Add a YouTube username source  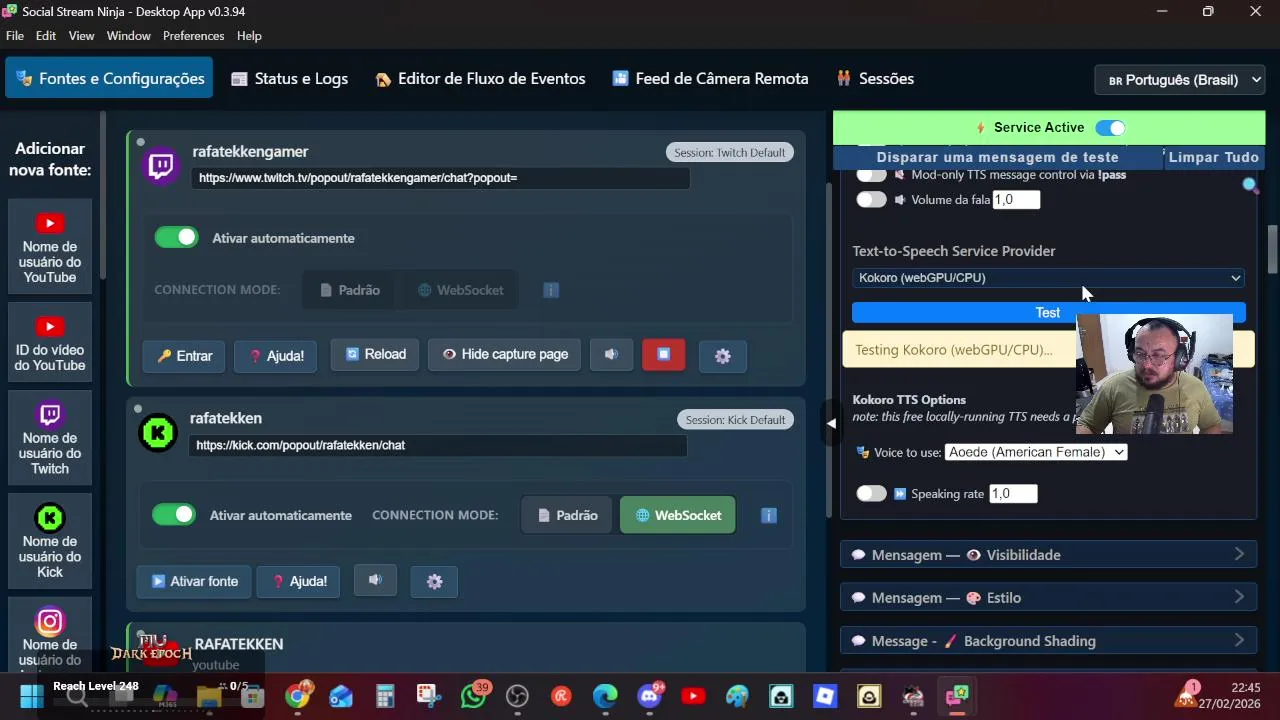pyautogui.click(x=50, y=247)
